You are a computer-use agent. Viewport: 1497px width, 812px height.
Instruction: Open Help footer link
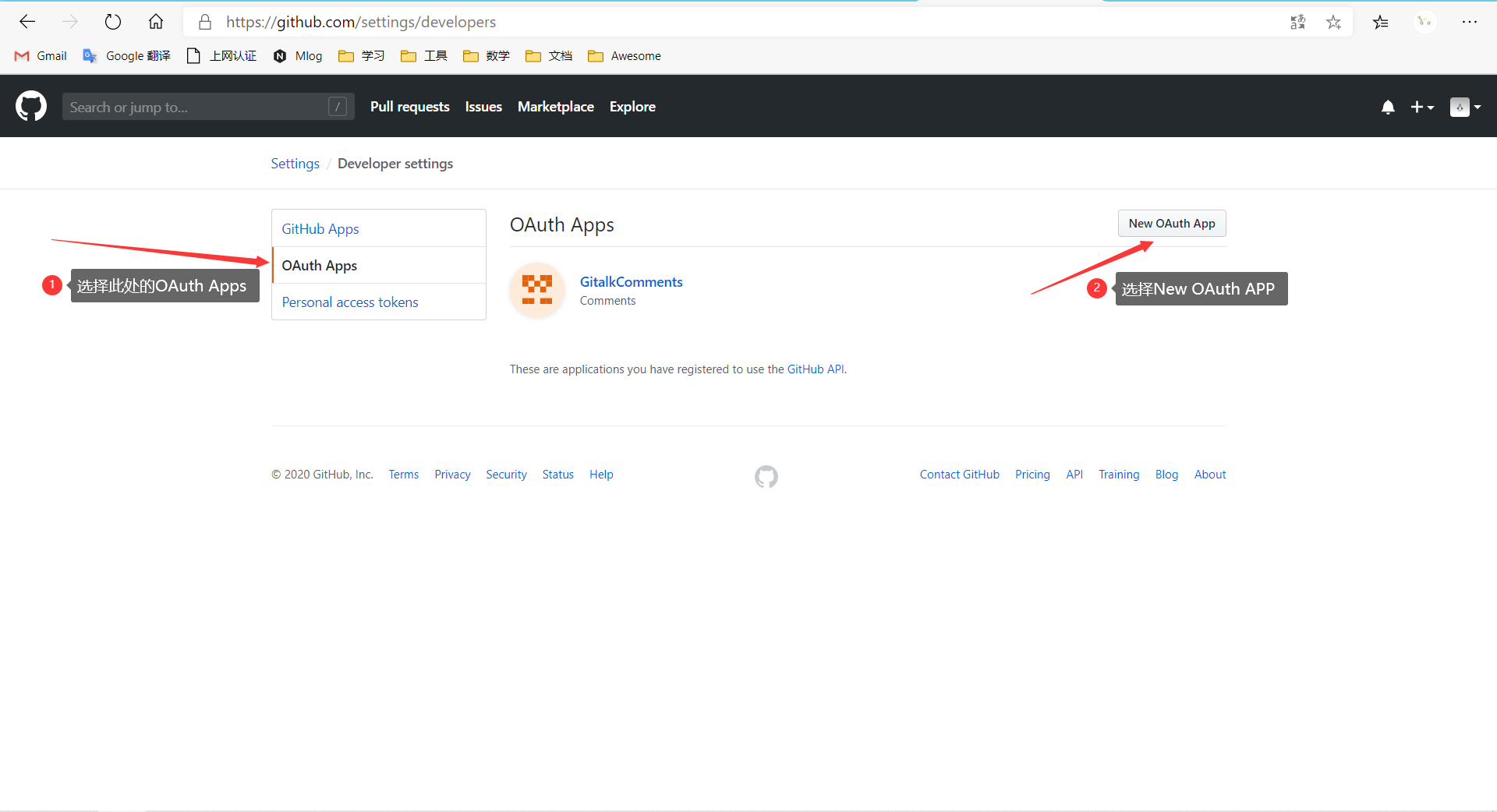601,475
